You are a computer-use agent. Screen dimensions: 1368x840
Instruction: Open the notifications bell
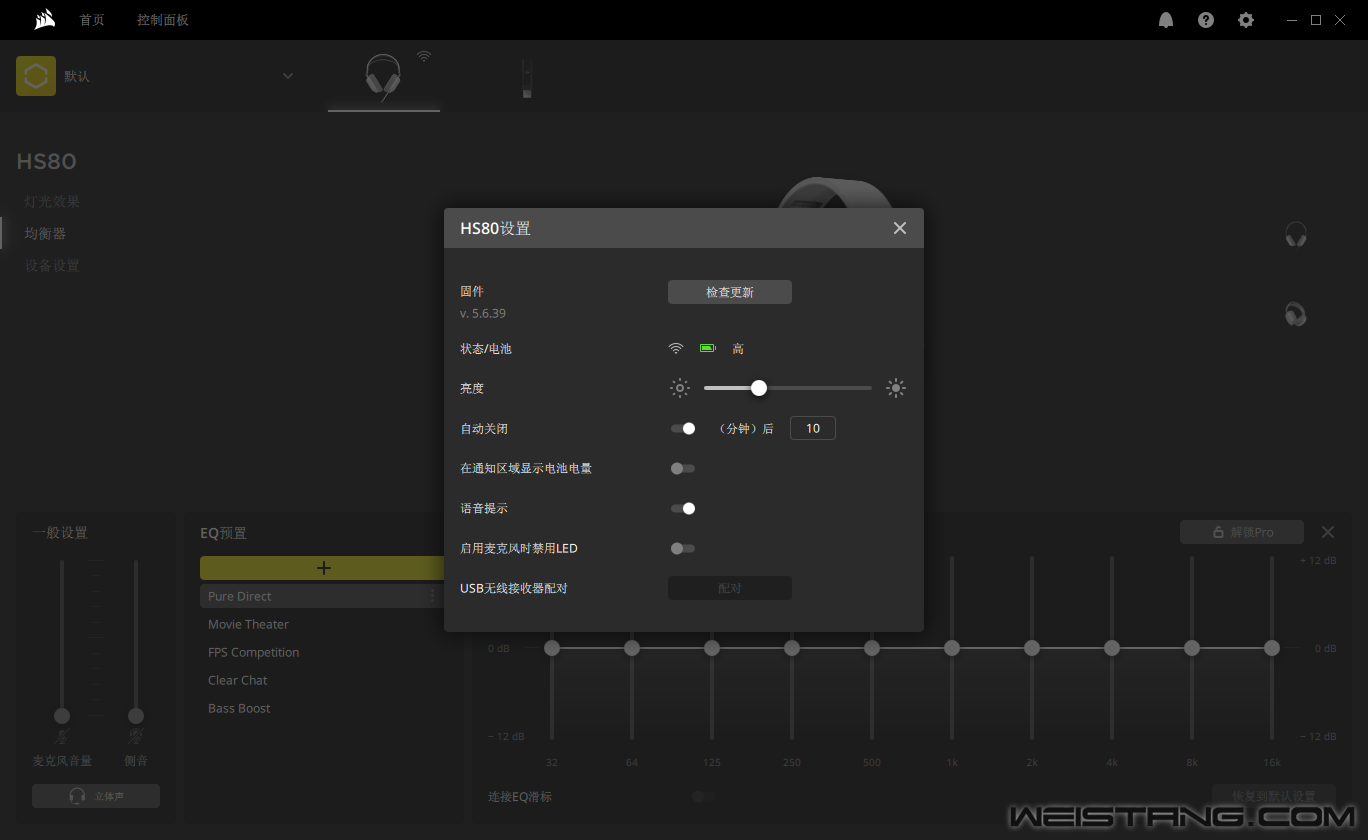pos(1166,20)
